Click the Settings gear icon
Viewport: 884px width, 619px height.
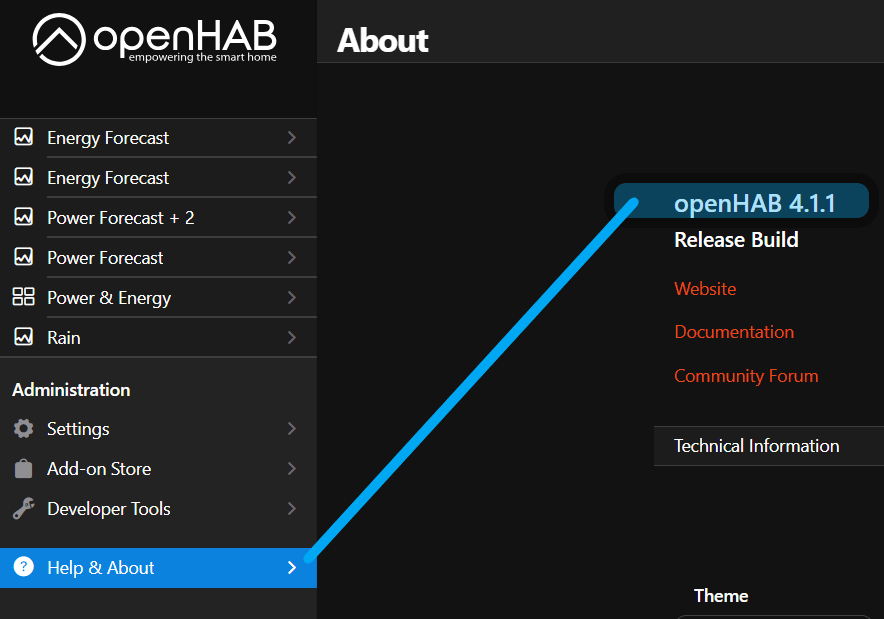[x=23, y=428]
